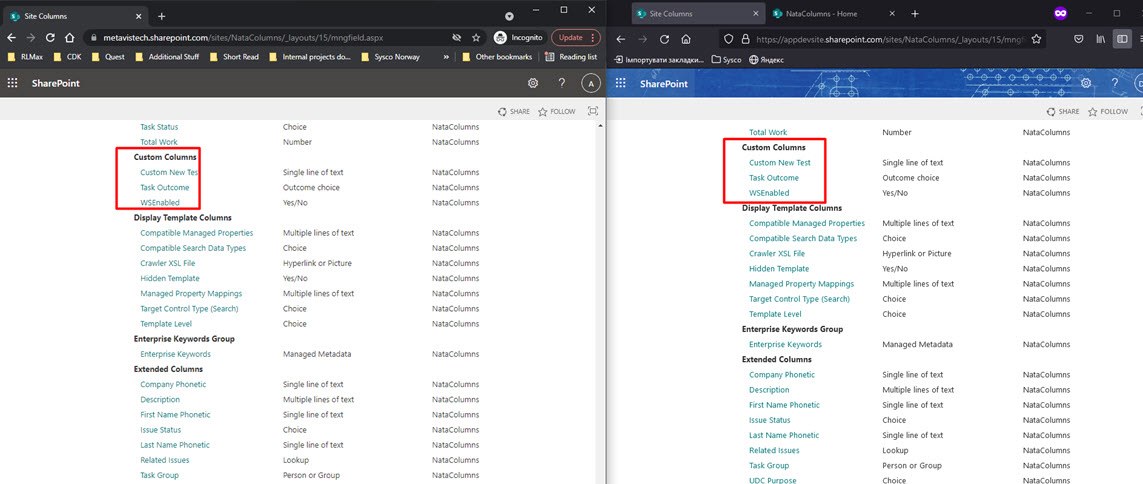Image resolution: width=1143 pixels, height=484 pixels.
Task: Bookmark page with Firefox star icon
Action: [x=1036, y=39]
